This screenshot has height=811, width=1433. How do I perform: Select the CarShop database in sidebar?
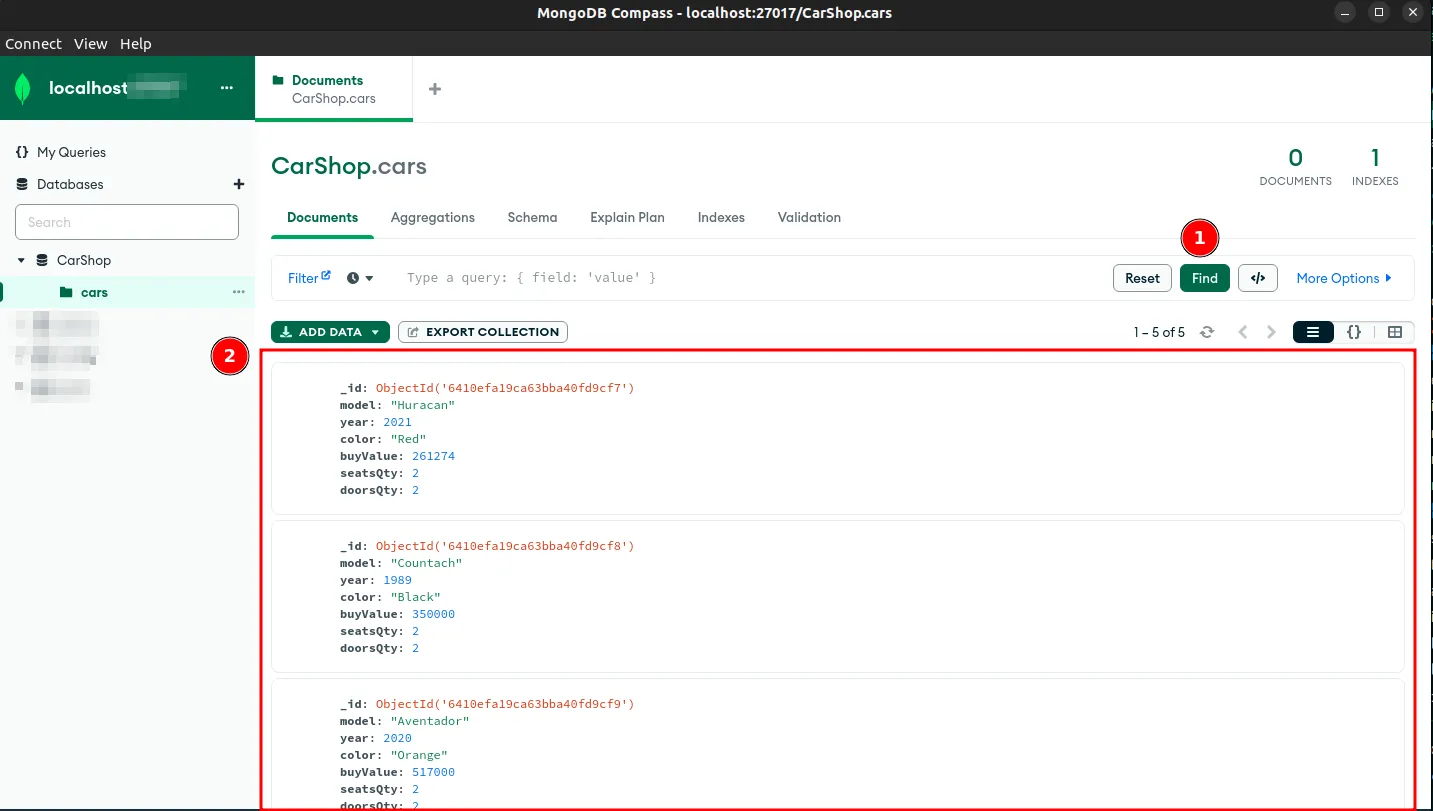84,260
